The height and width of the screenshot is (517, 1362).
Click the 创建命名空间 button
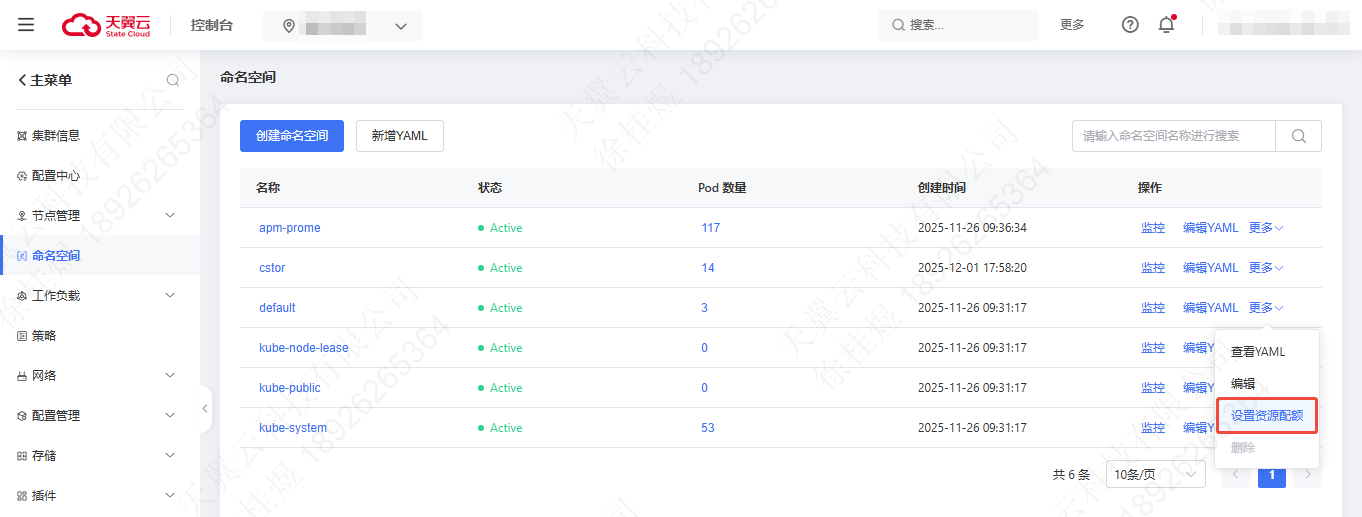[x=292, y=136]
